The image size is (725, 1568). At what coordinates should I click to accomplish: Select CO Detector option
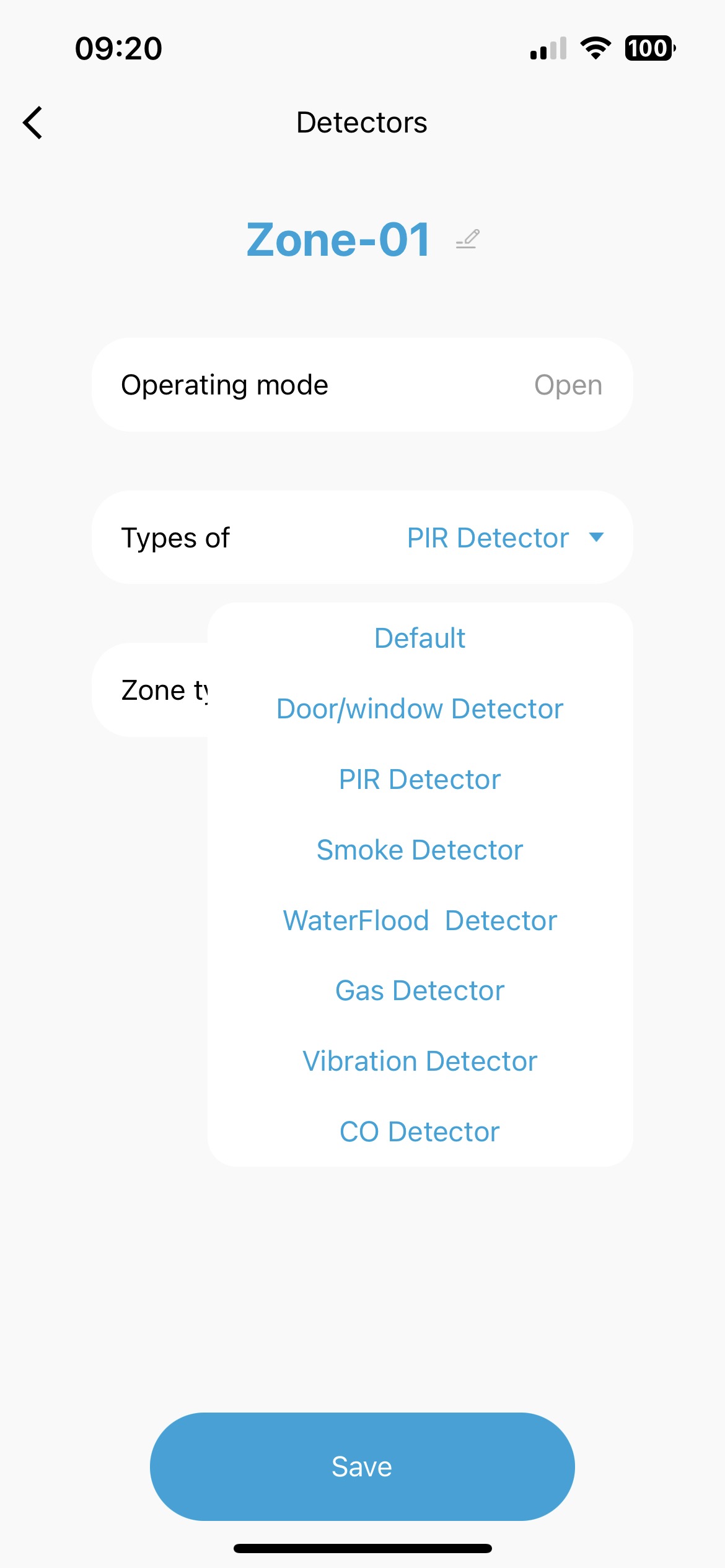[420, 1131]
